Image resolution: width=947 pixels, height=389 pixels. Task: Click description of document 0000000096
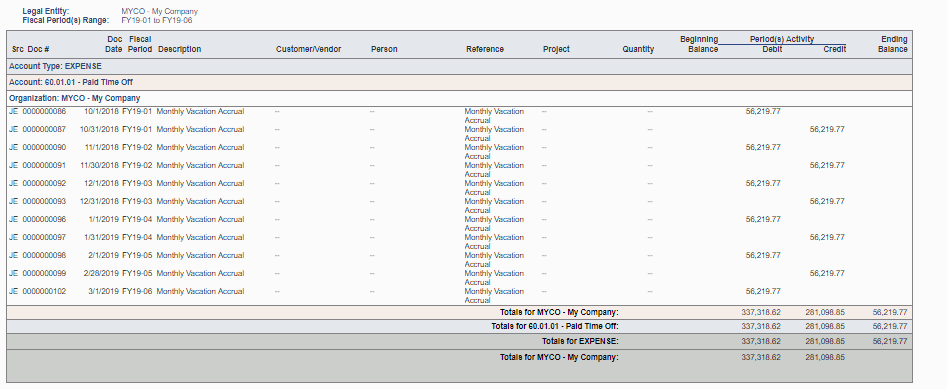coord(200,219)
